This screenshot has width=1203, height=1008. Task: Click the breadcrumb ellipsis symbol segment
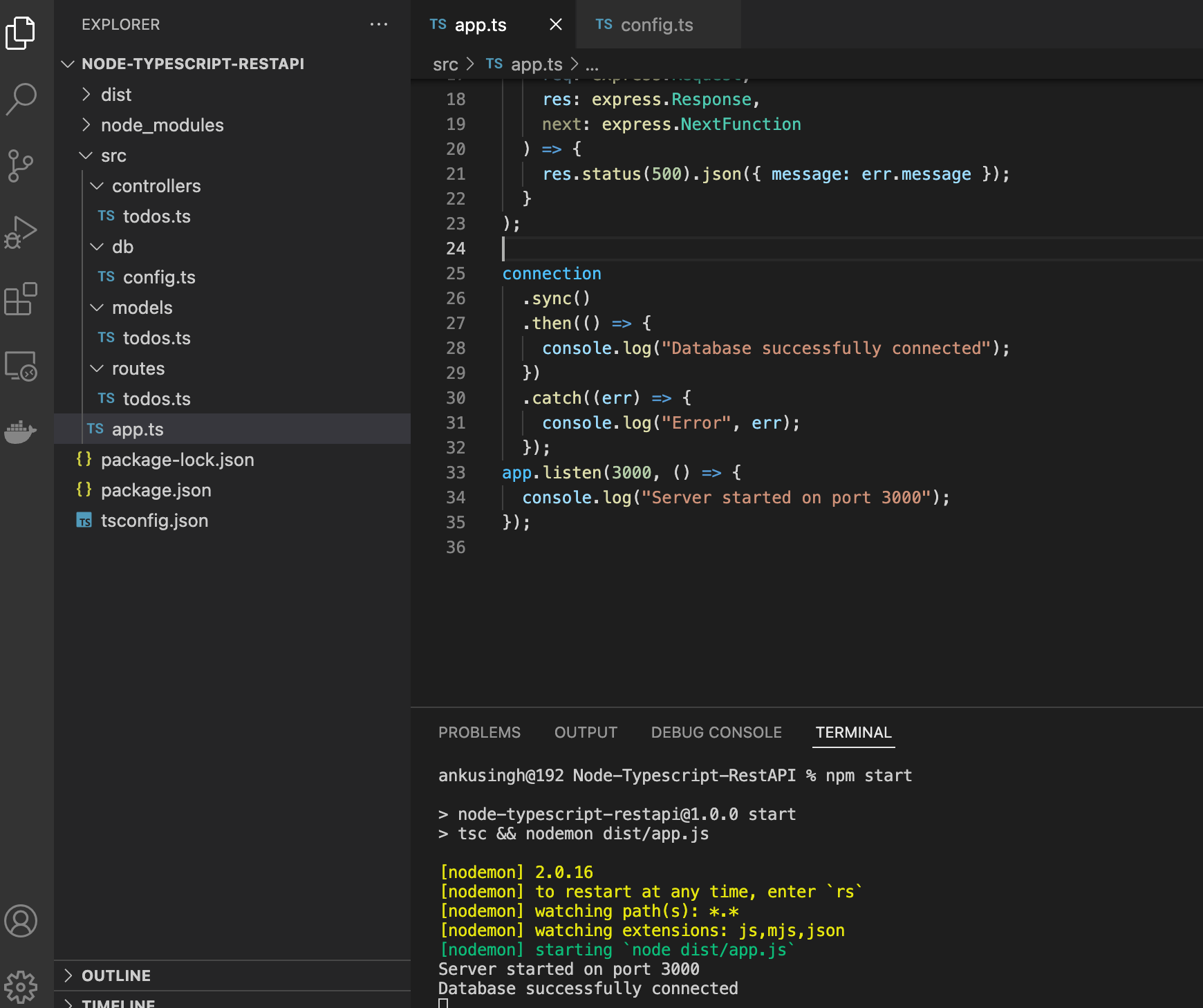pyautogui.click(x=592, y=66)
